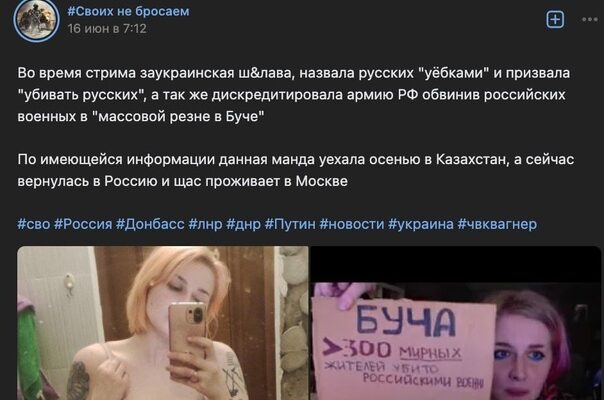Click the #лнр hashtag

205,224
